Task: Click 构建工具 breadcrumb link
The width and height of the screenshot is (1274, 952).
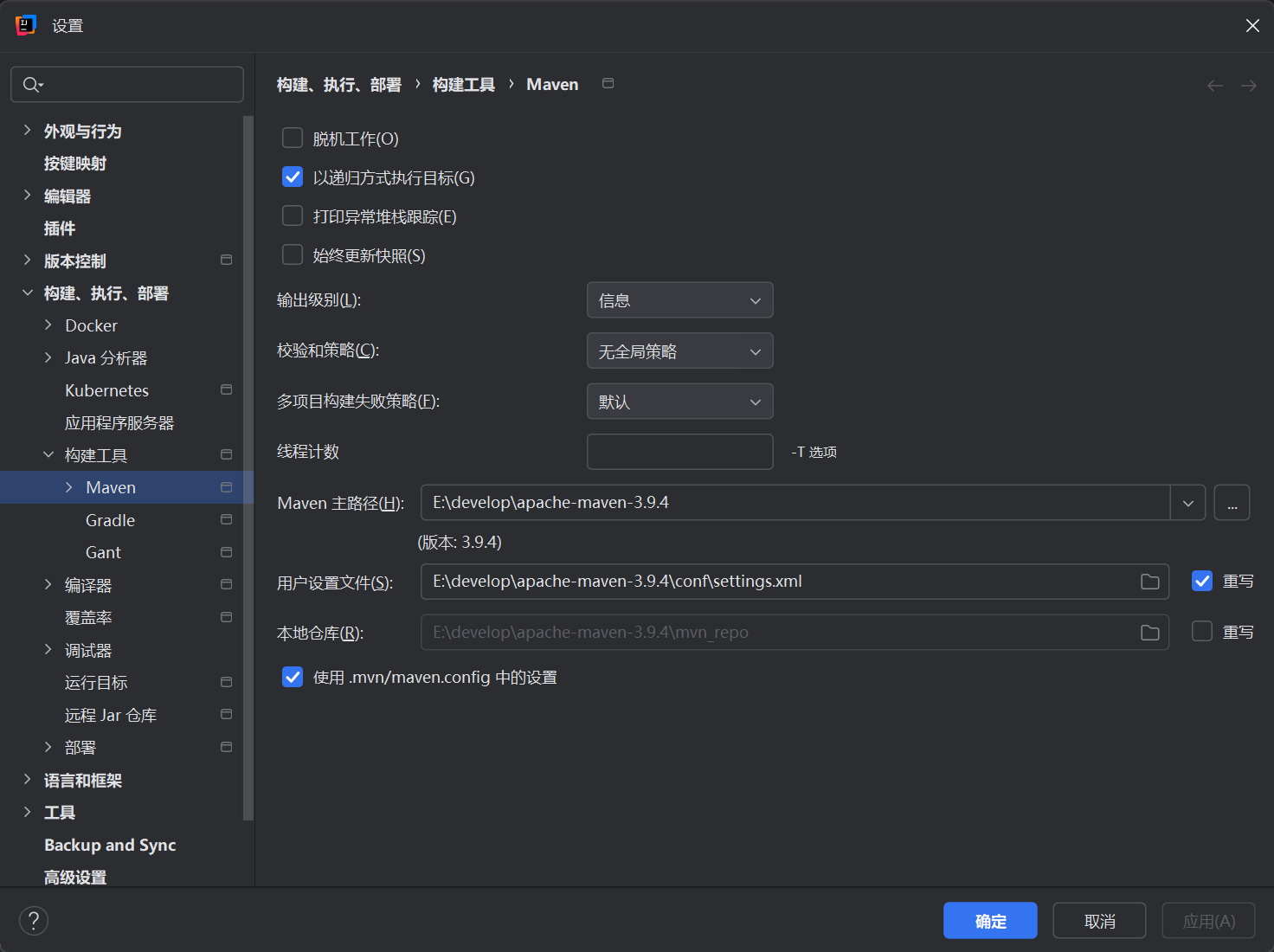Action: click(x=464, y=85)
